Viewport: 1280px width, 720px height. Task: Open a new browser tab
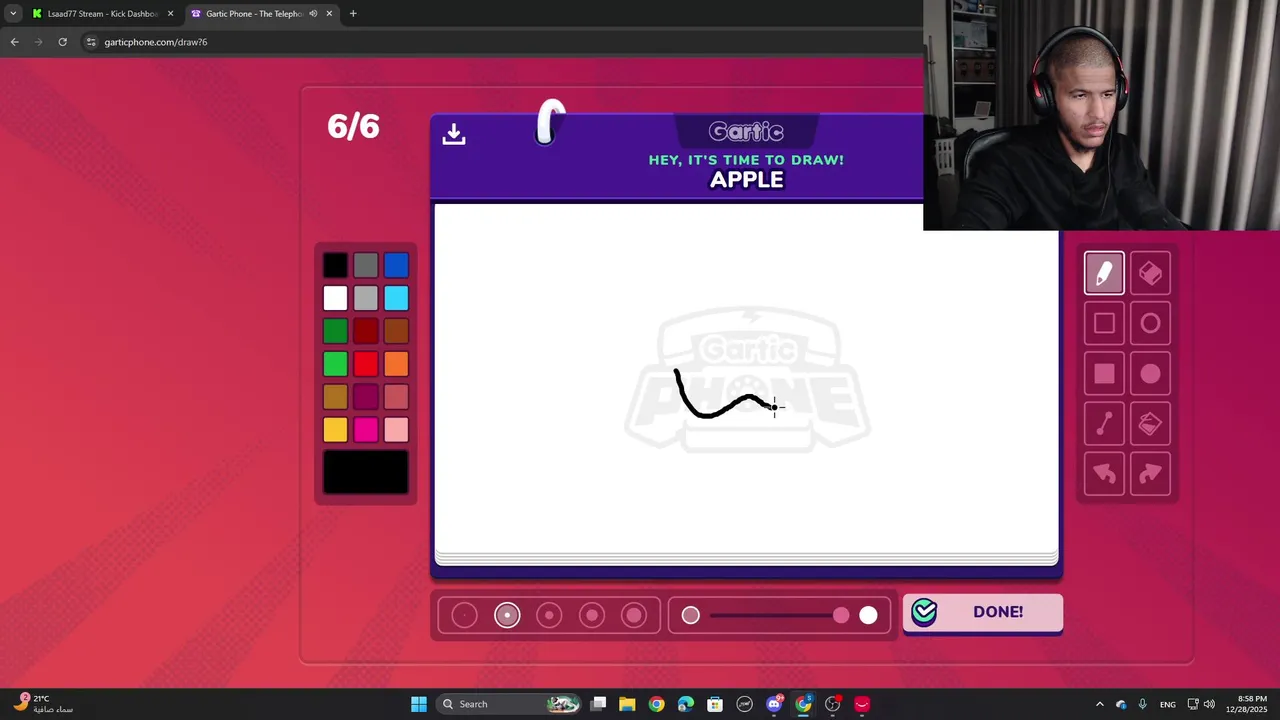tap(353, 14)
